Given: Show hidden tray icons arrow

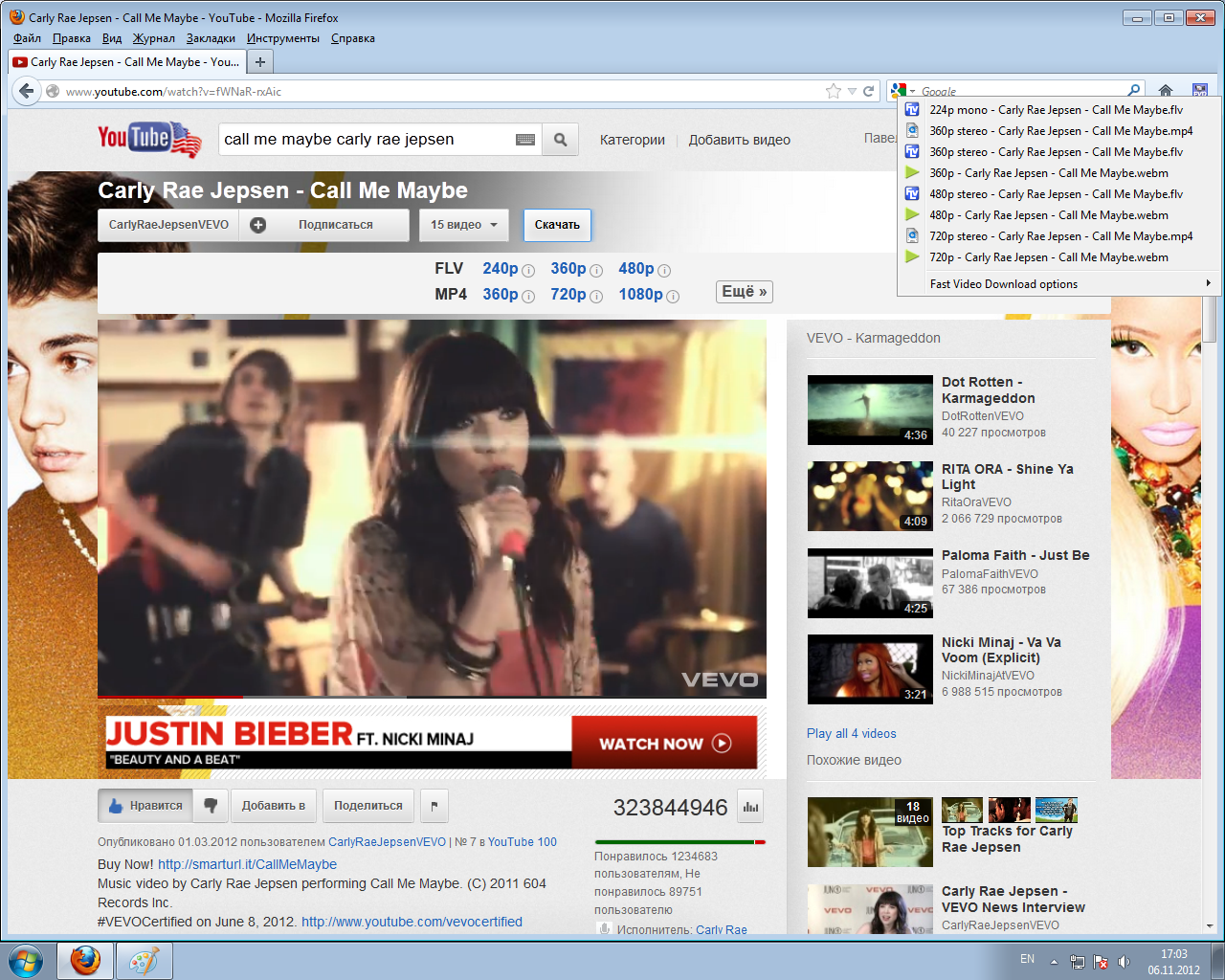Looking at the screenshot, I should coord(1054,961).
